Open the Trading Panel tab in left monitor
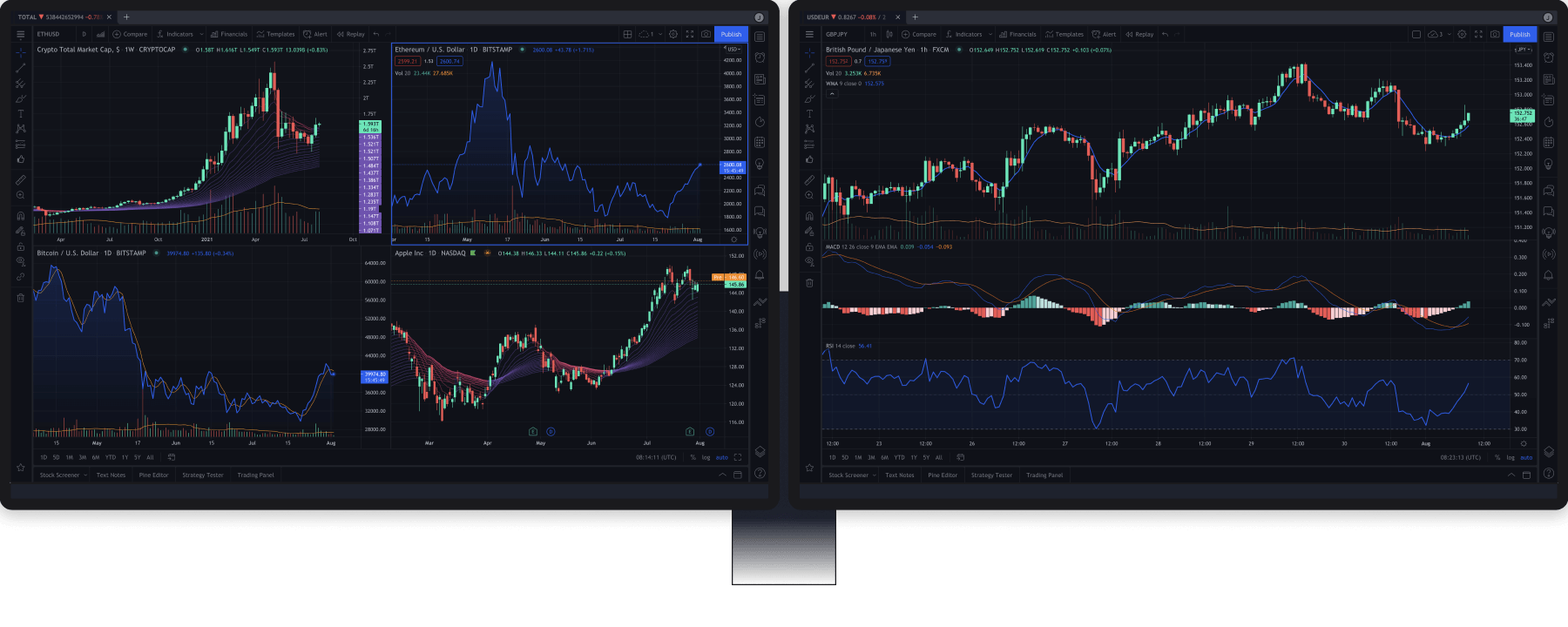 [255, 475]
